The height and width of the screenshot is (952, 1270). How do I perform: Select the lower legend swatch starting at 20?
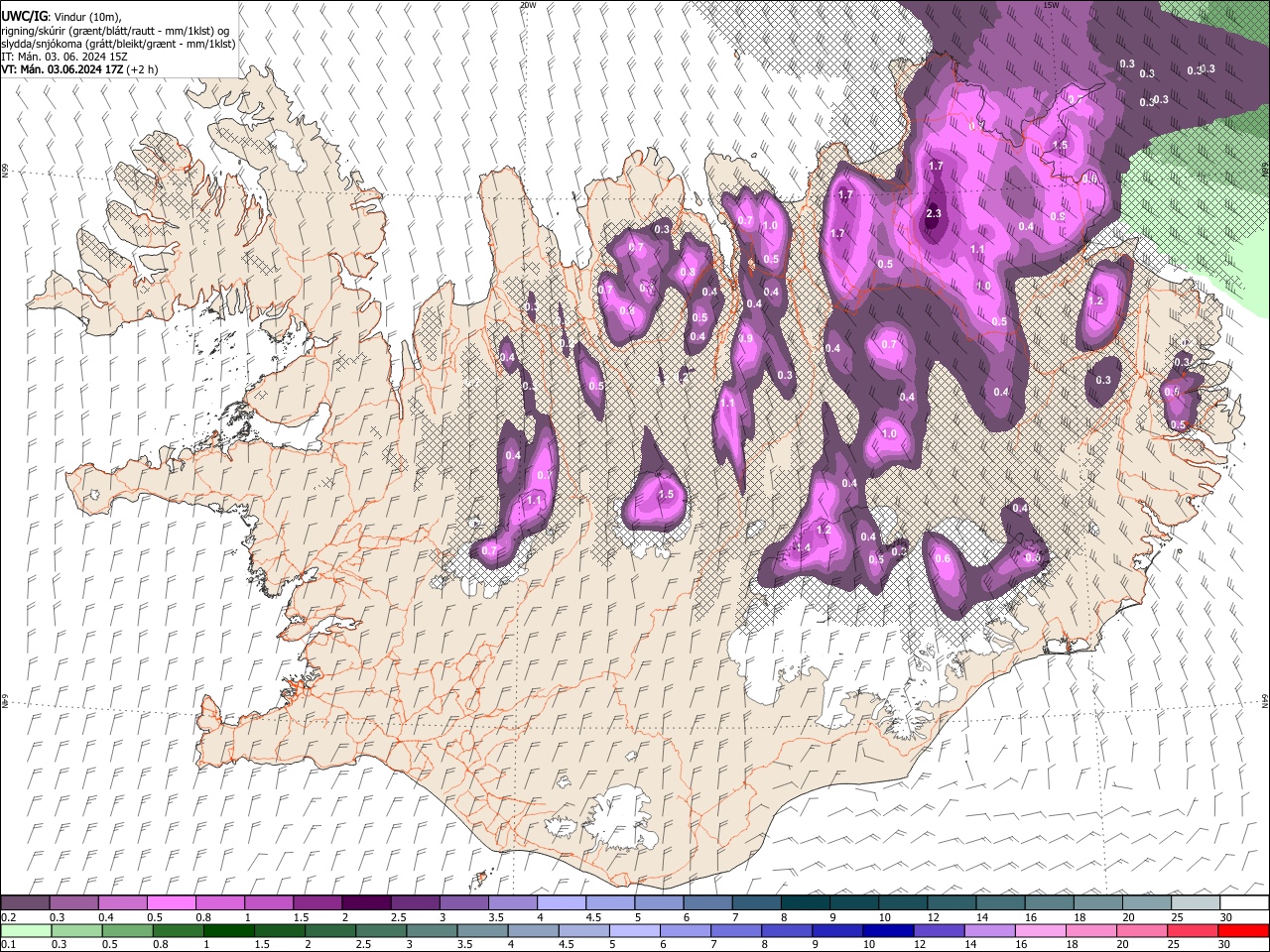click(x=1142, y=930)
